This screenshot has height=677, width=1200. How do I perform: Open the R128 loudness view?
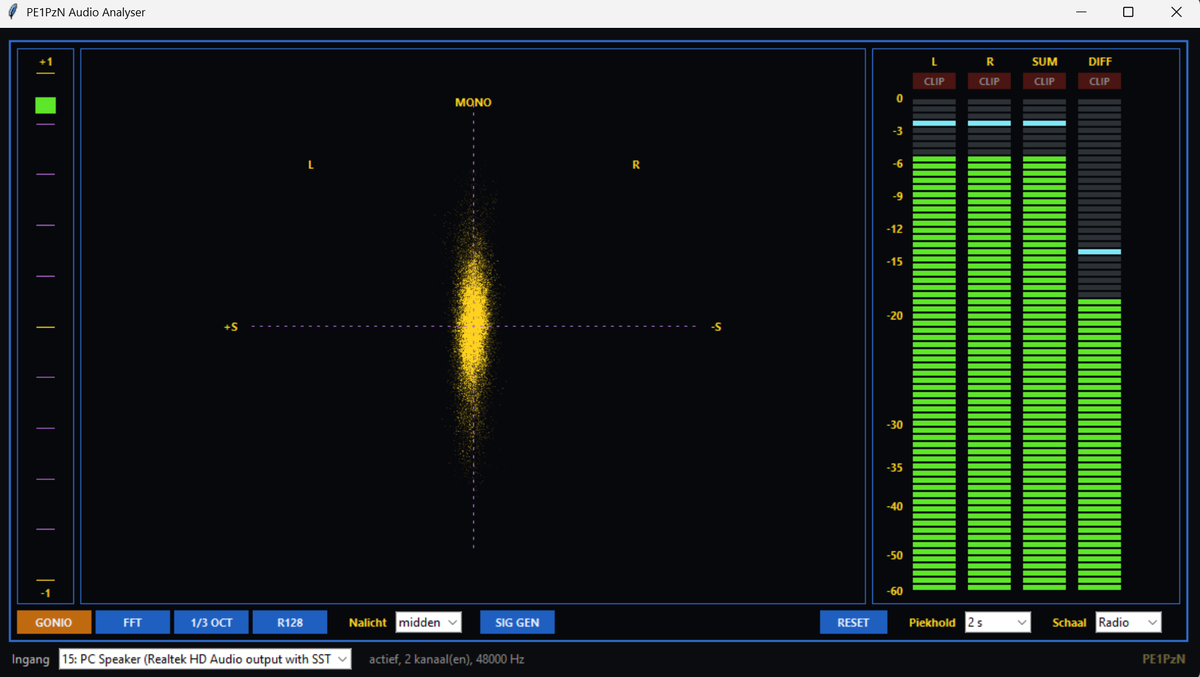point(290,622)
